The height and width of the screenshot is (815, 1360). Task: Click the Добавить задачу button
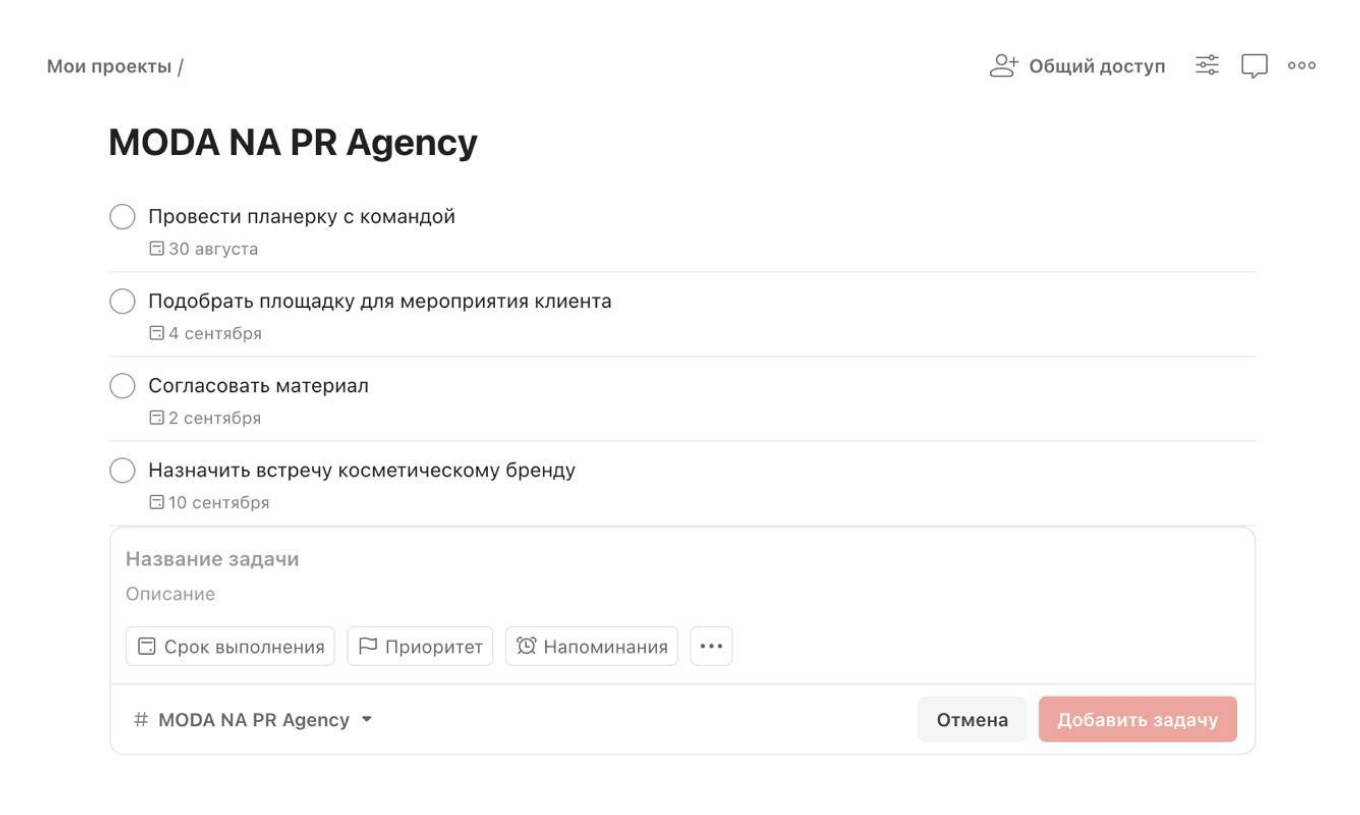(1138, 720)
